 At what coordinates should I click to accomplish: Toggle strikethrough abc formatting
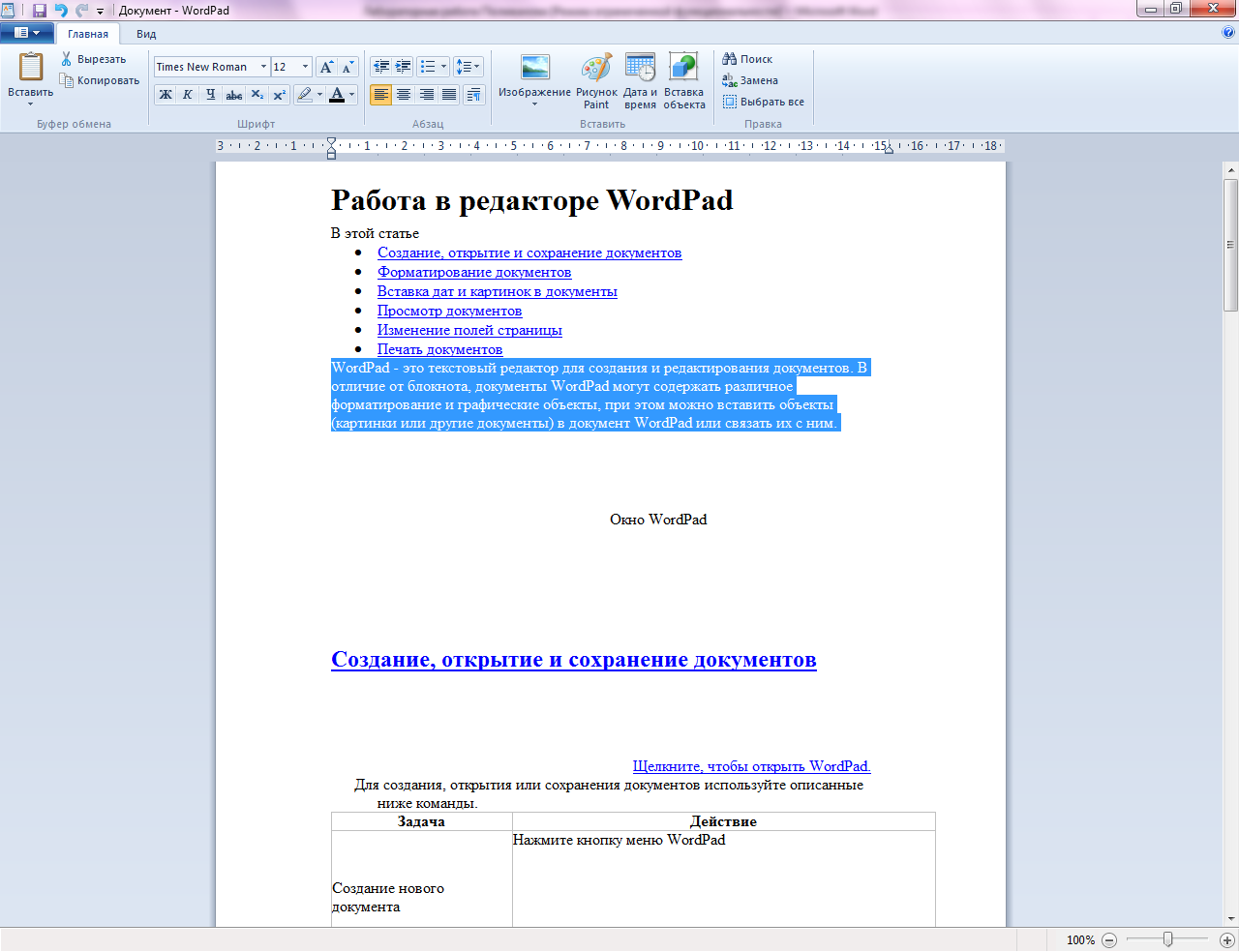coord(233,95)
